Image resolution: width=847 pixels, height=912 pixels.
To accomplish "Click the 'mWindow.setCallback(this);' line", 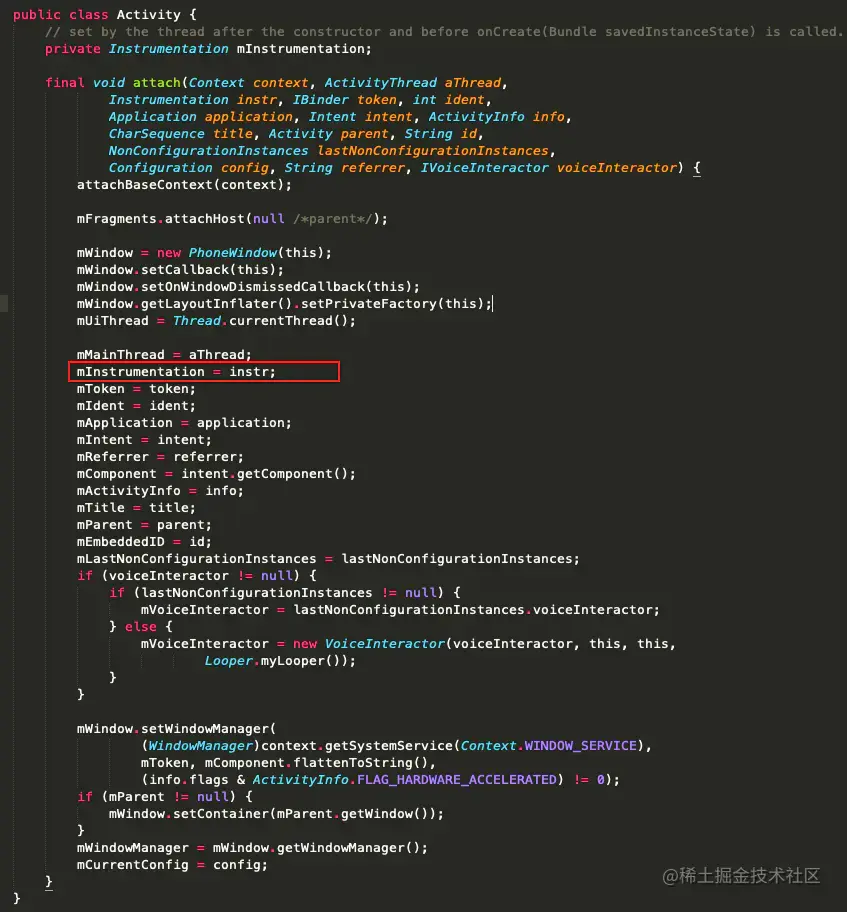I will [x=180, y=269].
